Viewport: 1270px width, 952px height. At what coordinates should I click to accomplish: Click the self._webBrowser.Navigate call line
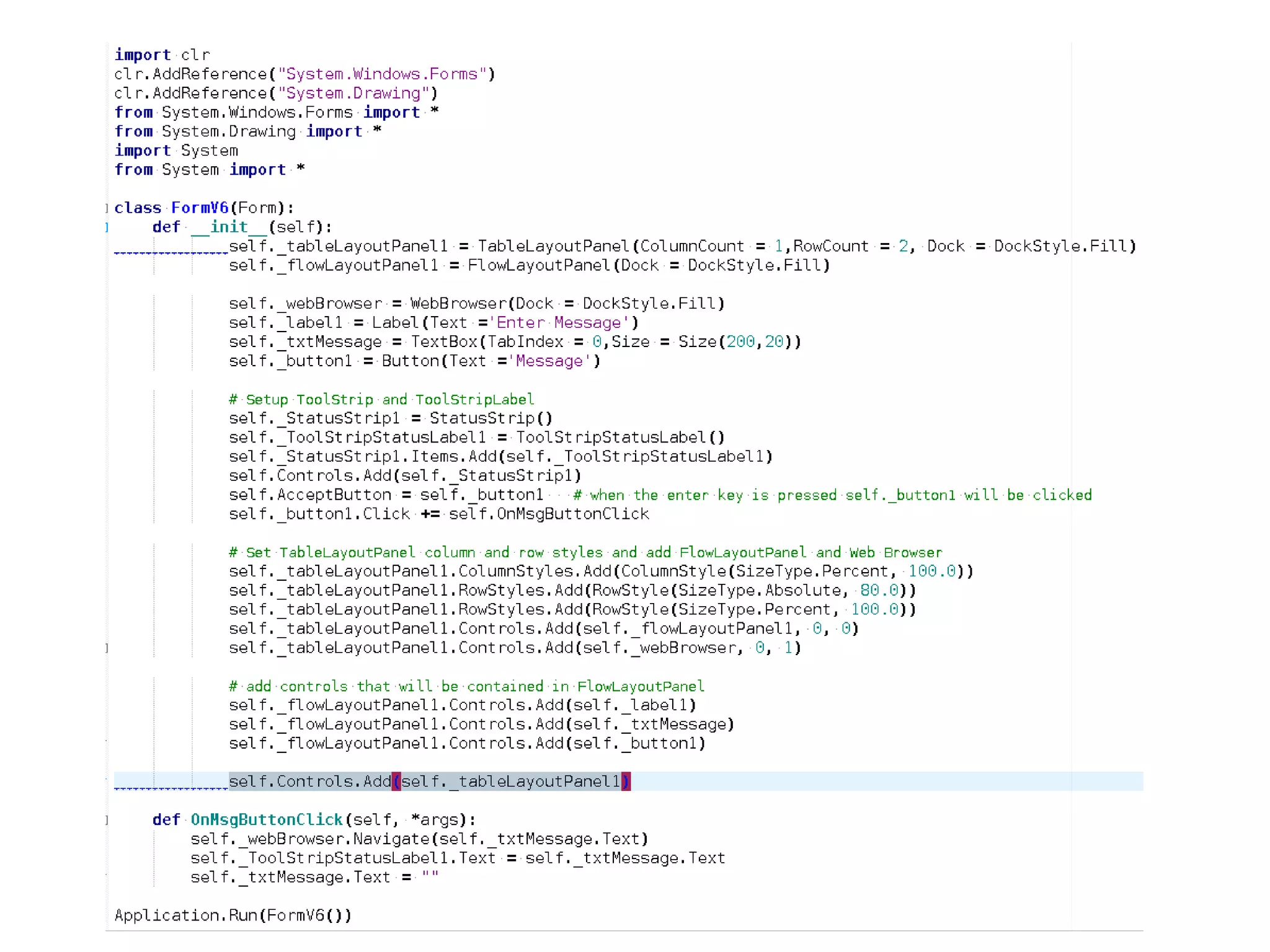point(419,839)
